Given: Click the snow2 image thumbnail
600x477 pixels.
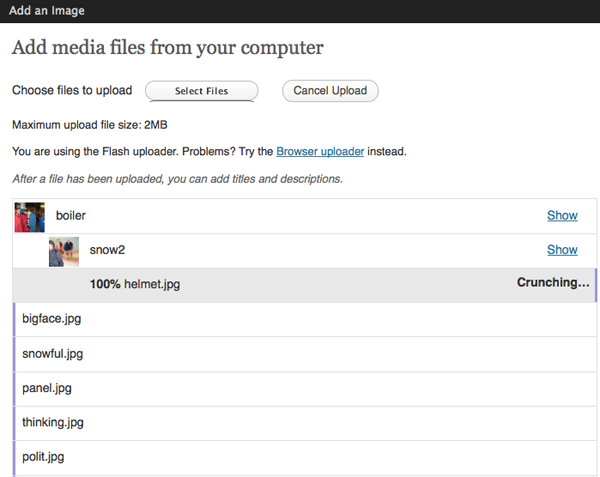Looking at the screenshot, I should pyautogui.click(x=64, y=251).
